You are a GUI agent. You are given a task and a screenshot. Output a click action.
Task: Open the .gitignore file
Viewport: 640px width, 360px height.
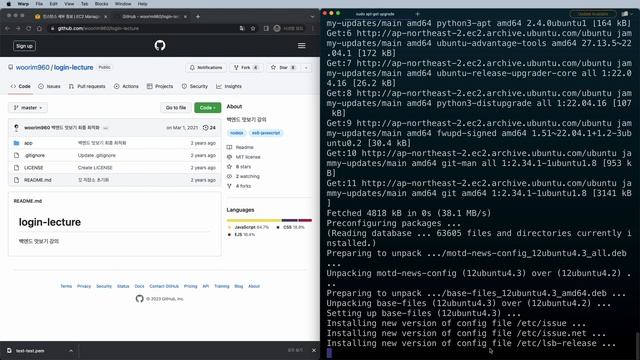[35, 156]
